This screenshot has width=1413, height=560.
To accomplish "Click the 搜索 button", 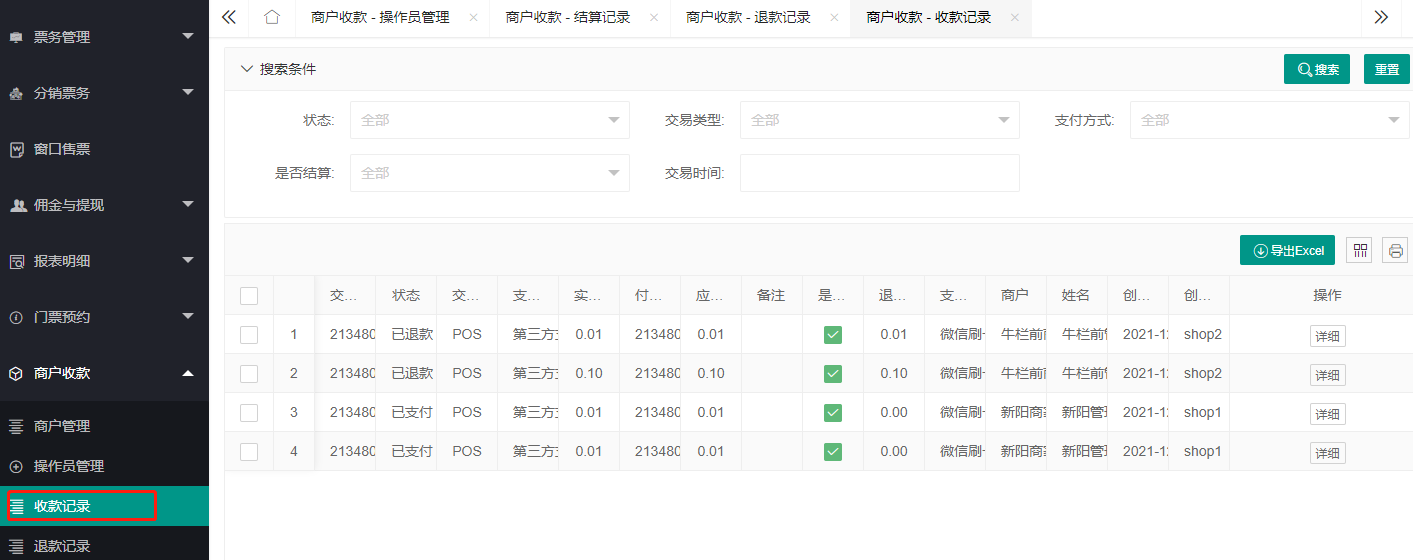I will 1316,70.
